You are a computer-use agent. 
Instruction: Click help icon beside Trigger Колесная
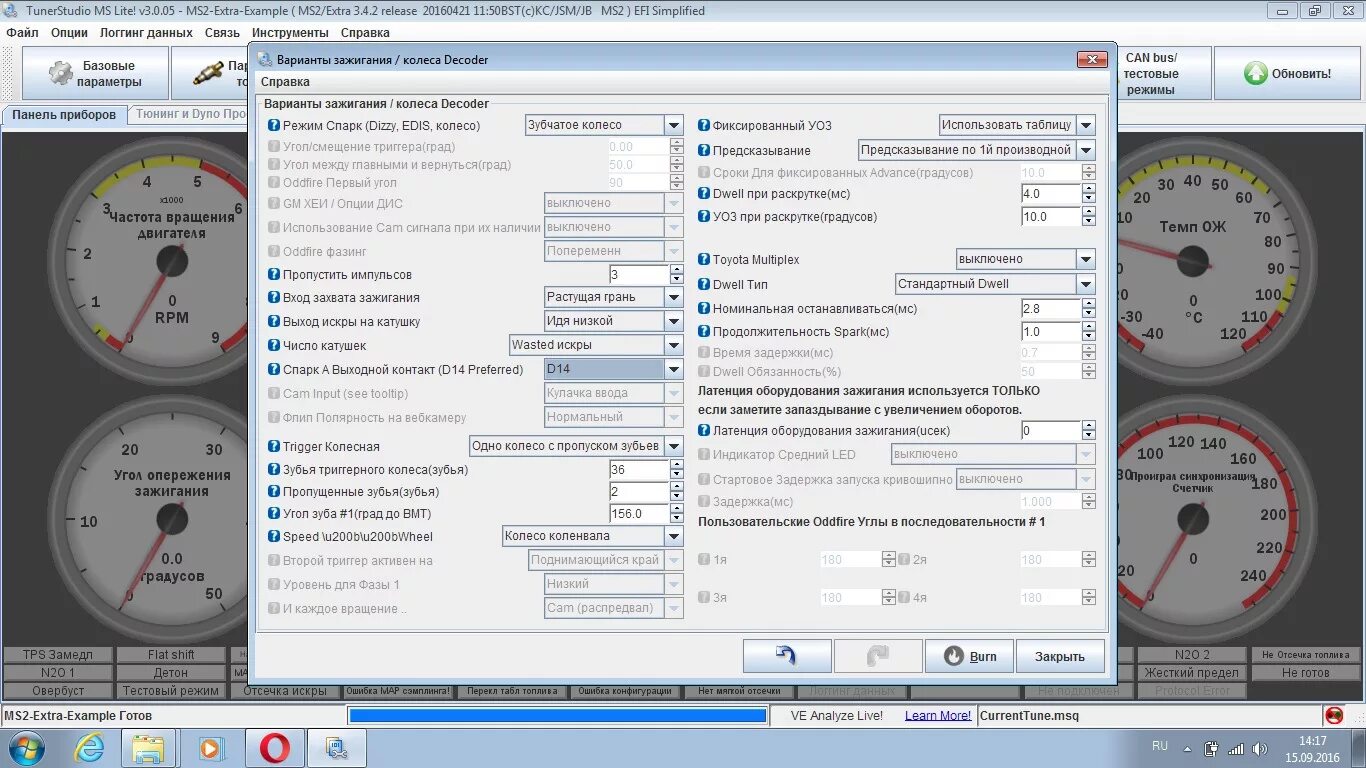pyautogui.click(x=274, y=447)
